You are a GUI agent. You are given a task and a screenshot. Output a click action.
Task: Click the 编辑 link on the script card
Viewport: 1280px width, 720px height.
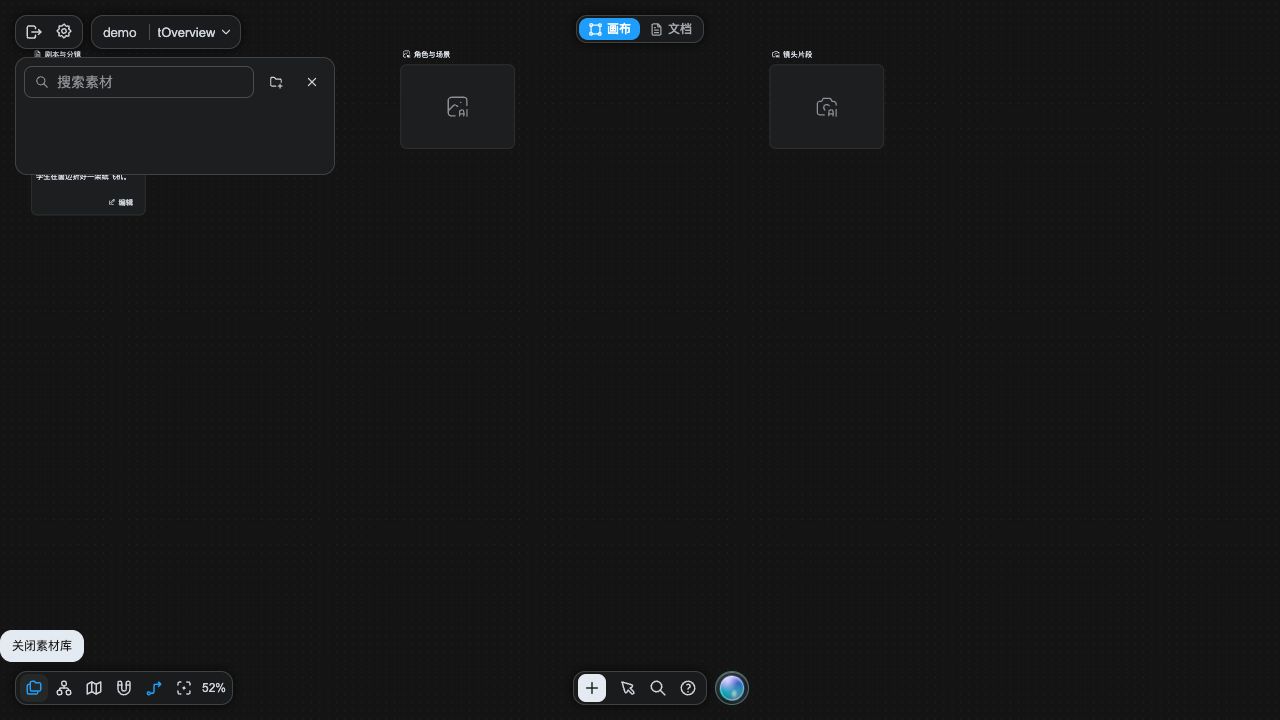coord(121,202)
